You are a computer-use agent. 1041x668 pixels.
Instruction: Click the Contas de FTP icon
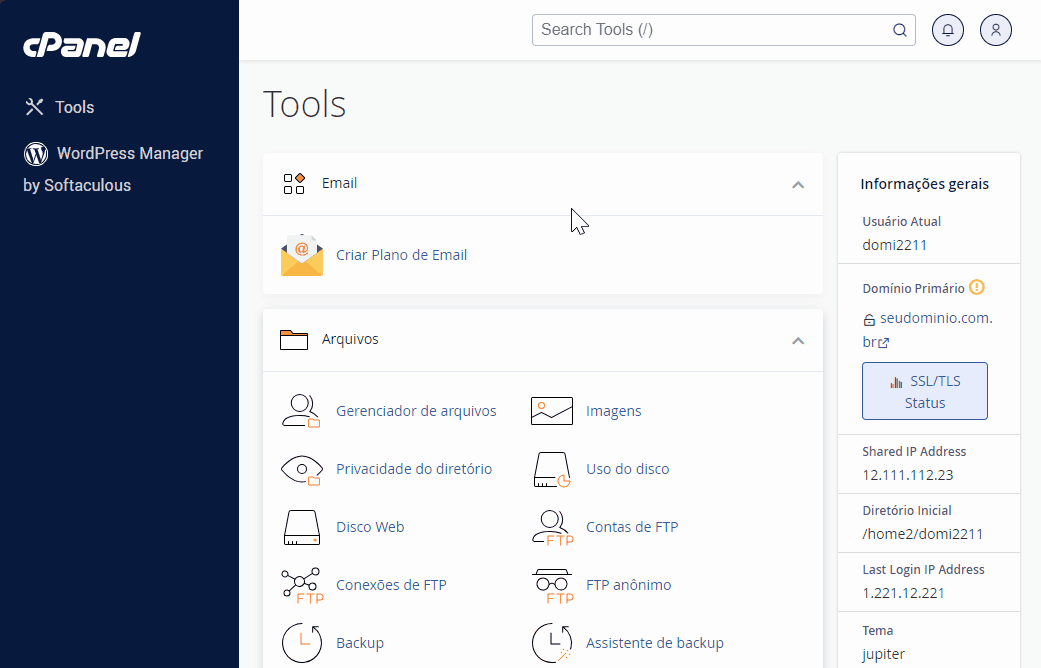tap(552, 528)
